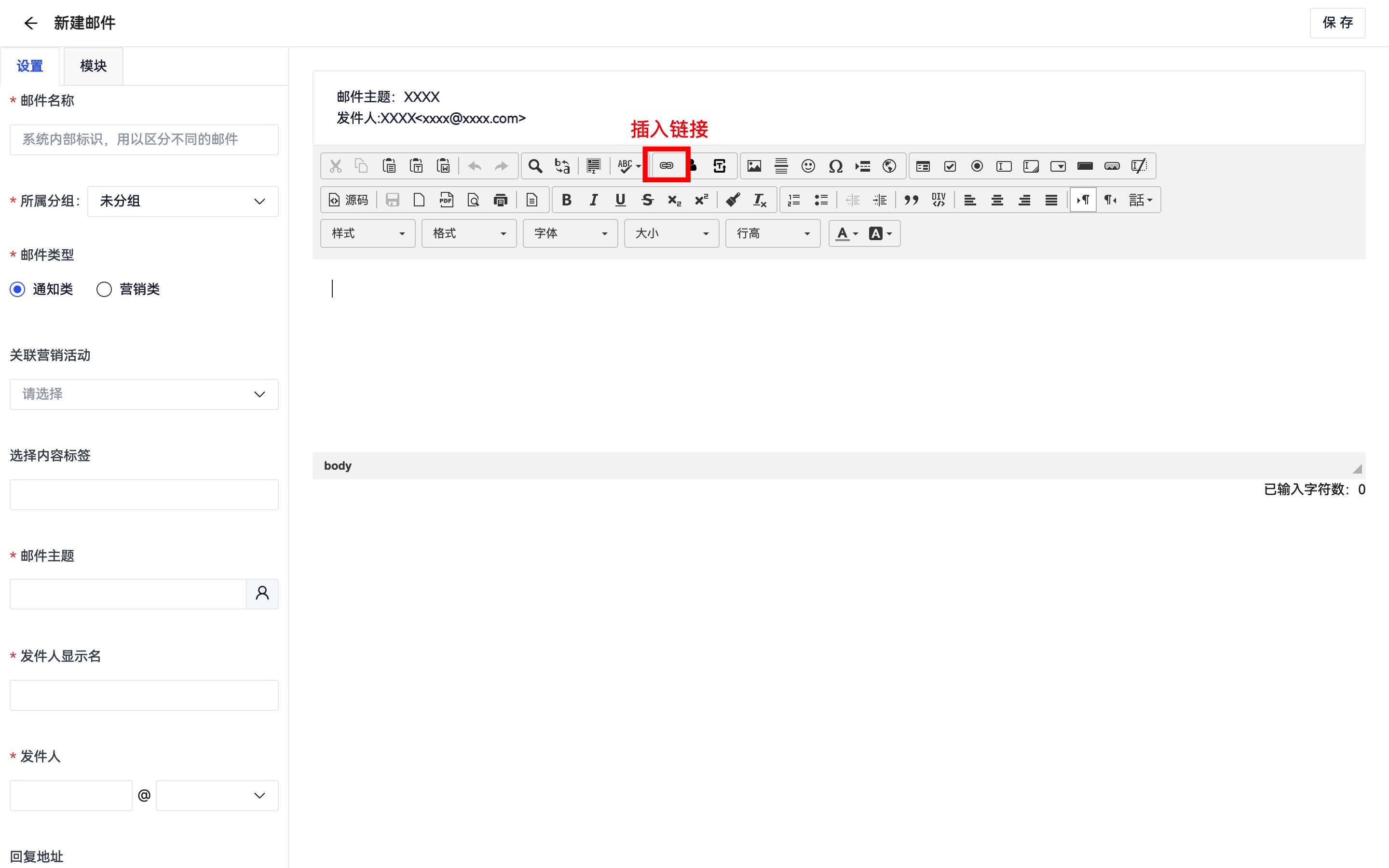Click the Copy icon in editor toolbar
Image resolution: width=1389 pixels, height=868 pixels.
tap(362, 166)
